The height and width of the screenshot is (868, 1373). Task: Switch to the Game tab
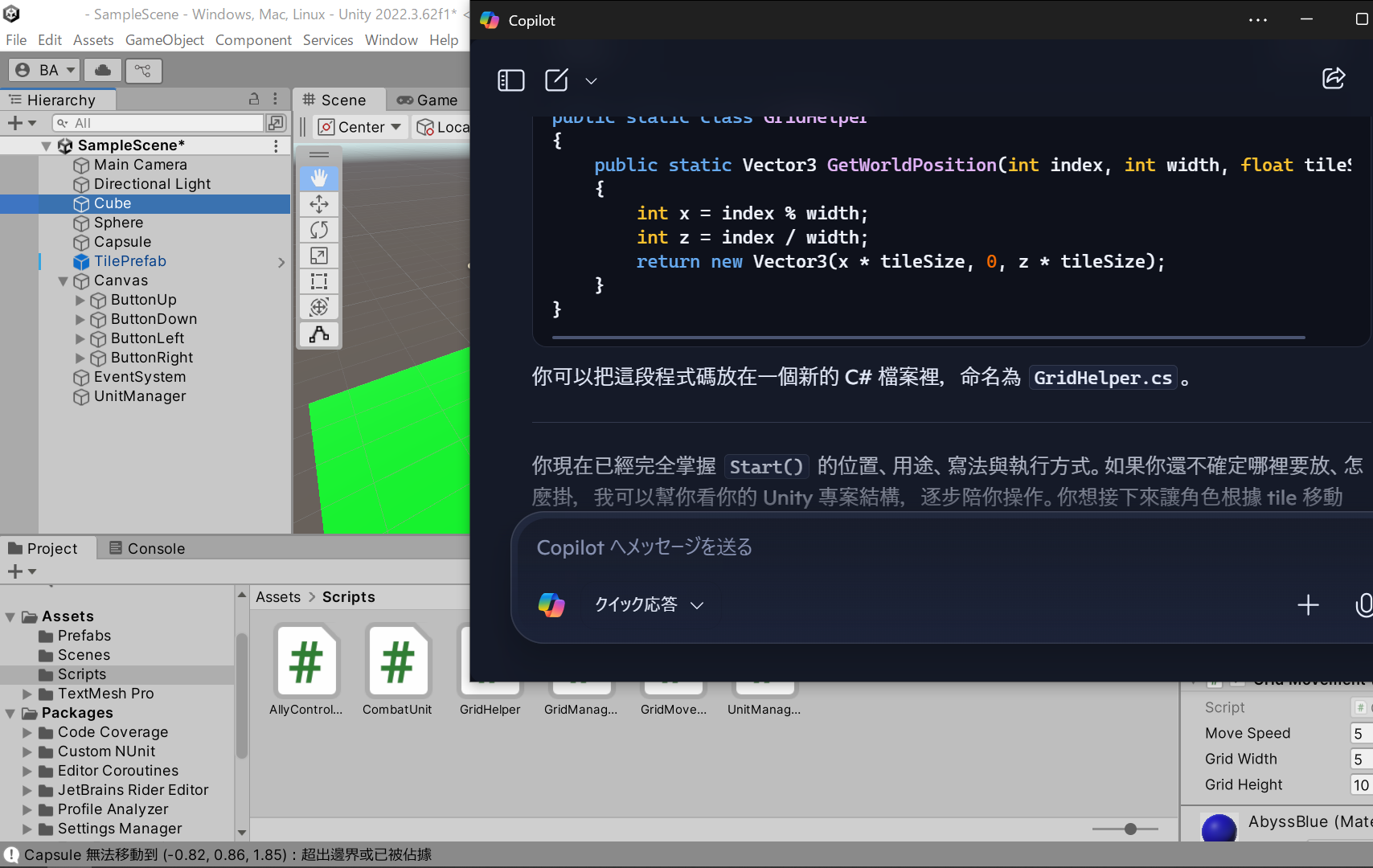[427, 100]
